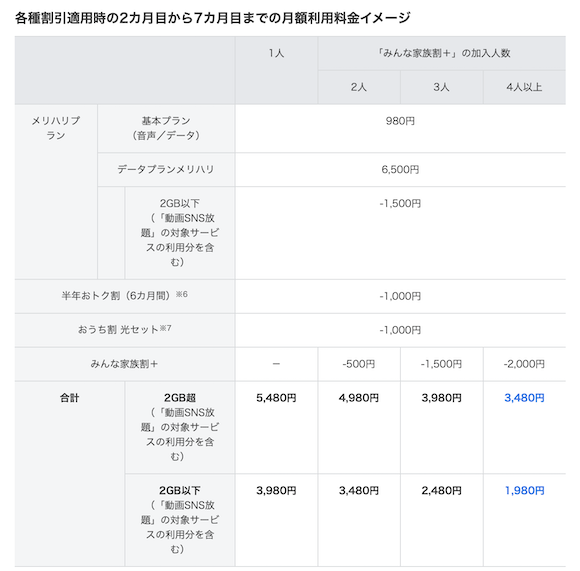Click the -1,000円 value for おうち割 光セット

(400, 330)
